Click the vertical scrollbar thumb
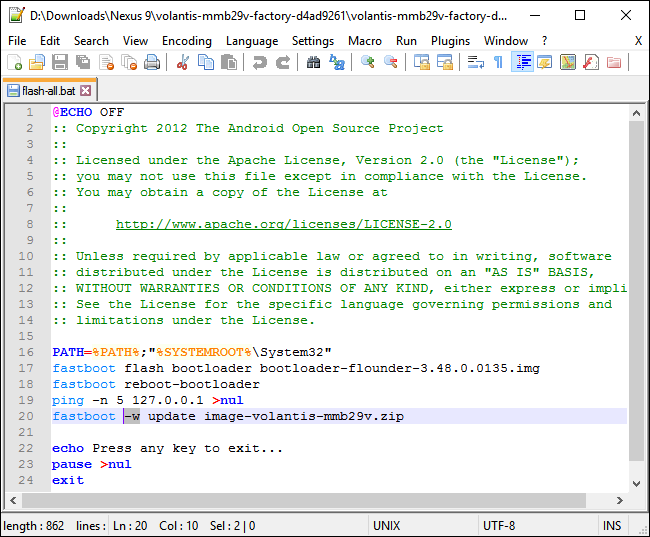 click(637, 290)
